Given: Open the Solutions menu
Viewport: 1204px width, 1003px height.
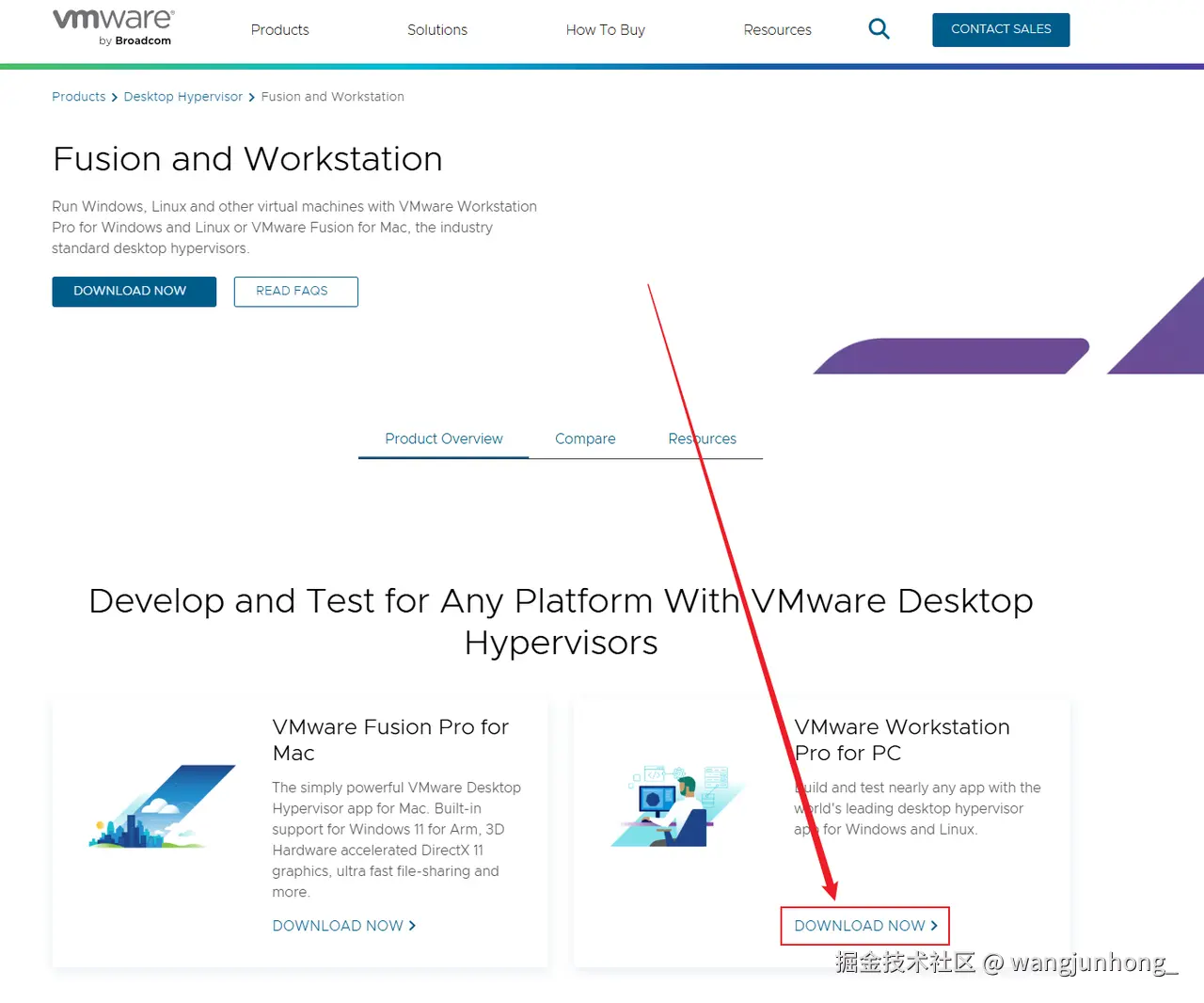Looking at the screenshot, I should (437, 30).
